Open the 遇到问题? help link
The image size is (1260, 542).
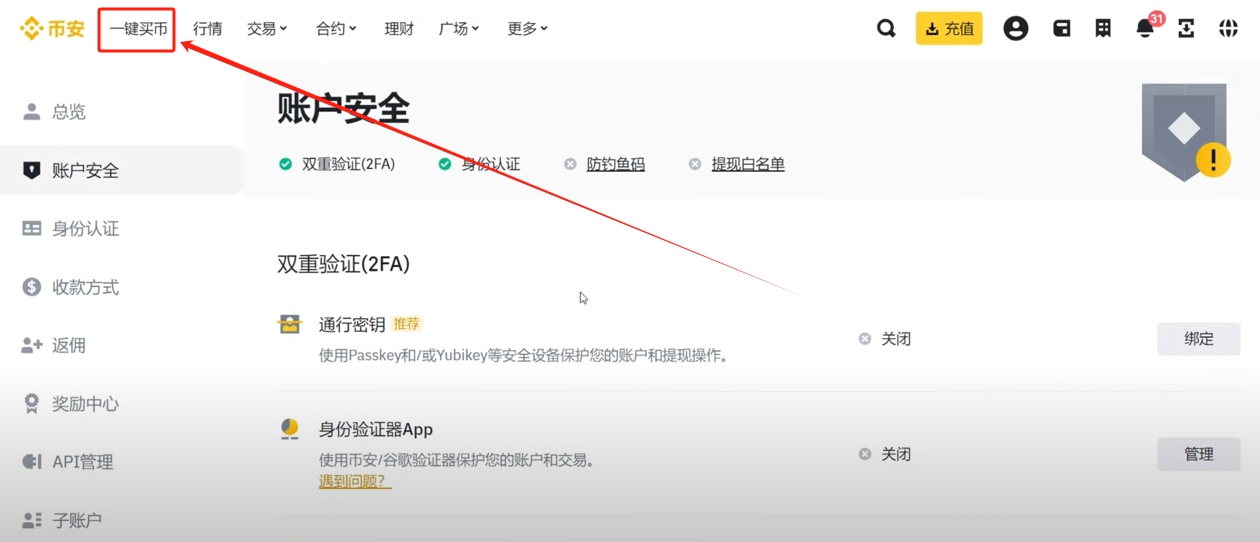355,482
